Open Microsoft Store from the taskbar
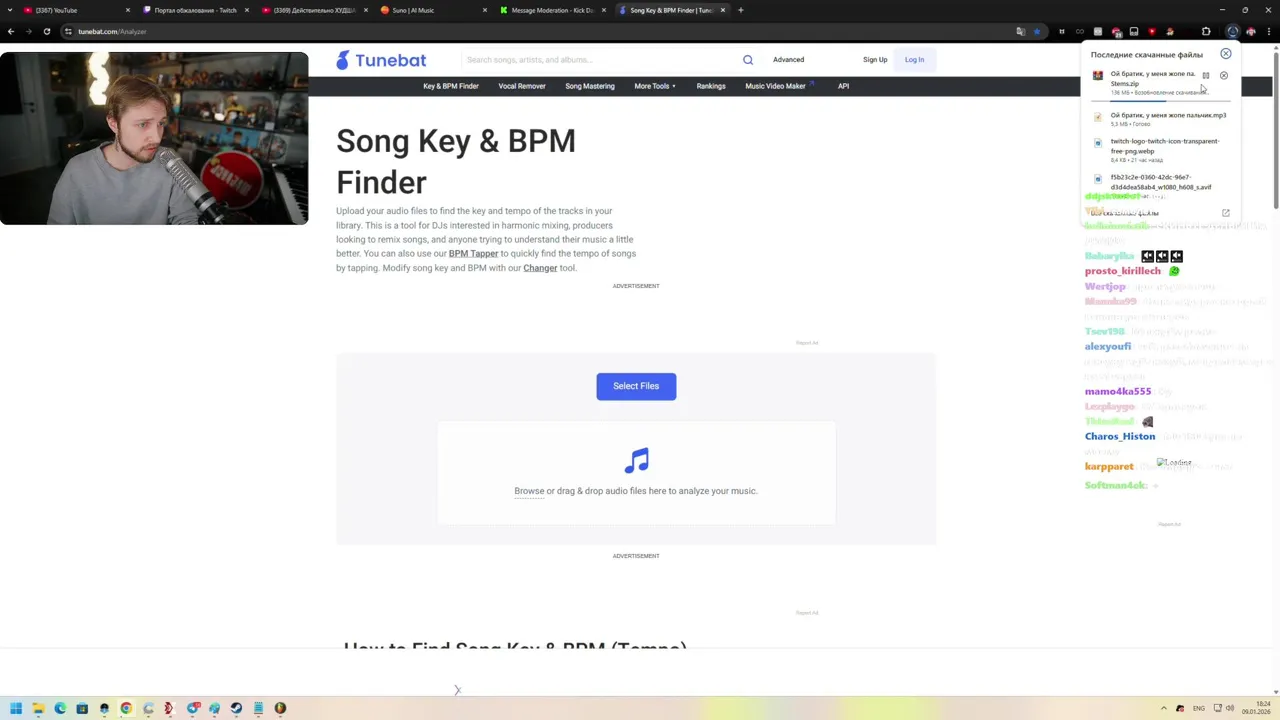Viewport: 1280px width, 720px height. coord(82,708)
